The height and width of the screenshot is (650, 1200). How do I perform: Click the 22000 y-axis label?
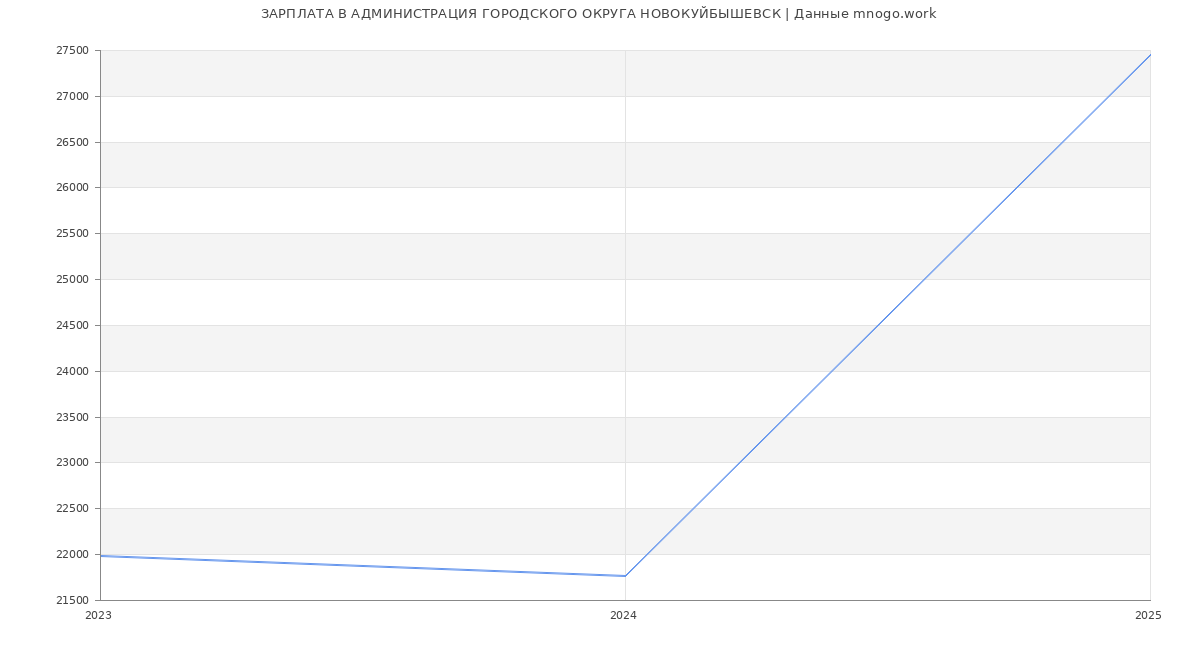click(x=72, y=555)
